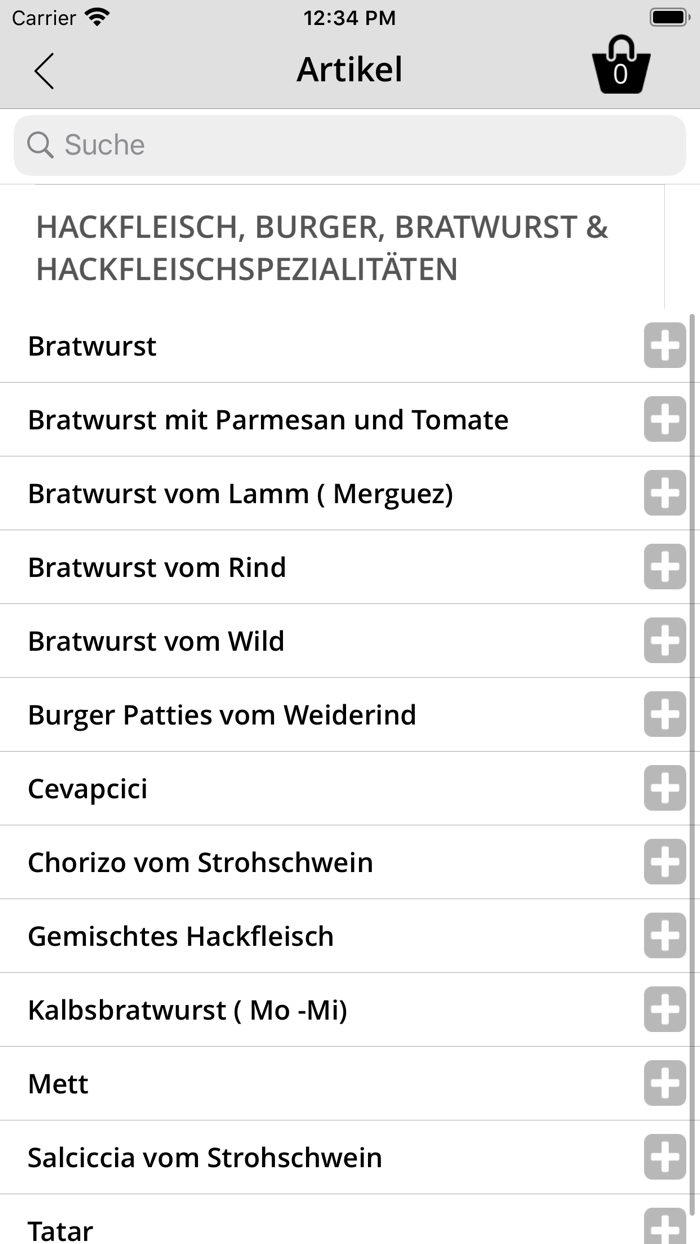The width and height of the screenshot is (700, 1244).
Task: Add Kalbsbratwurst ( Mo -Mi) via plus icon
Action: (664, 1010)
